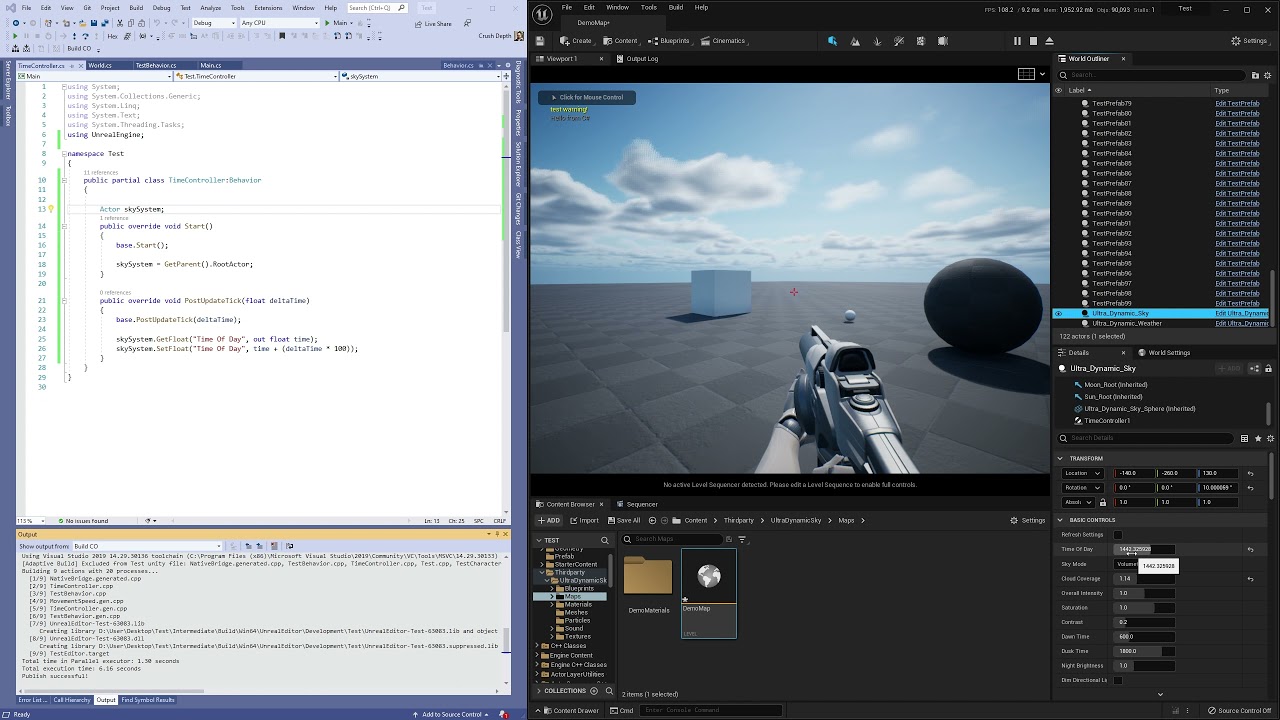Open Content Browser Settings
This screenshot has width=1280, height=720.
pyautogui.click(x=1028, y=520)
